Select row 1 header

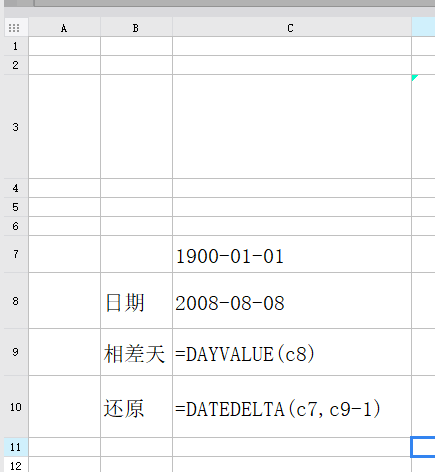[16, 46]
